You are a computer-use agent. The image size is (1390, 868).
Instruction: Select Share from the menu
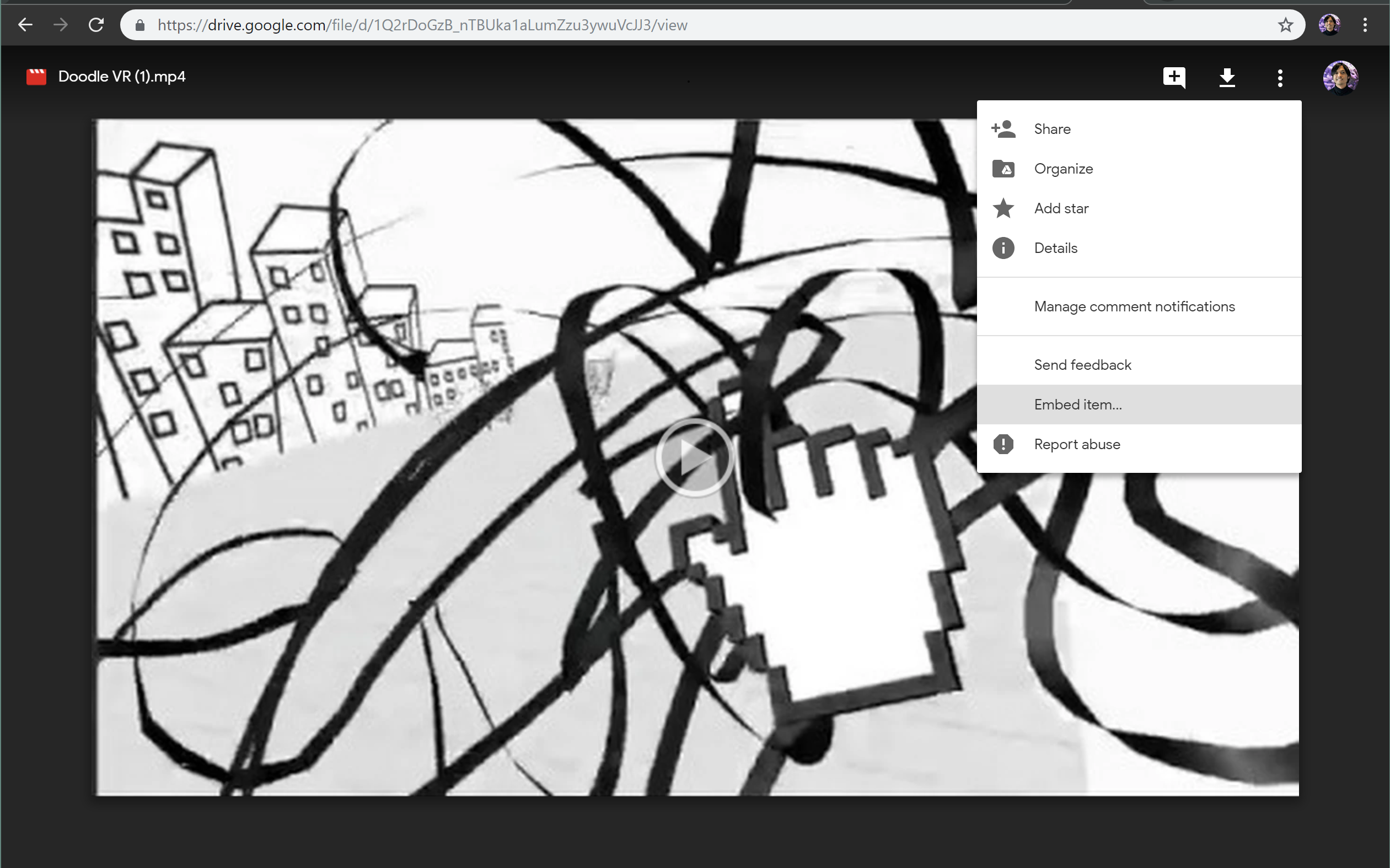point(1139,129)
